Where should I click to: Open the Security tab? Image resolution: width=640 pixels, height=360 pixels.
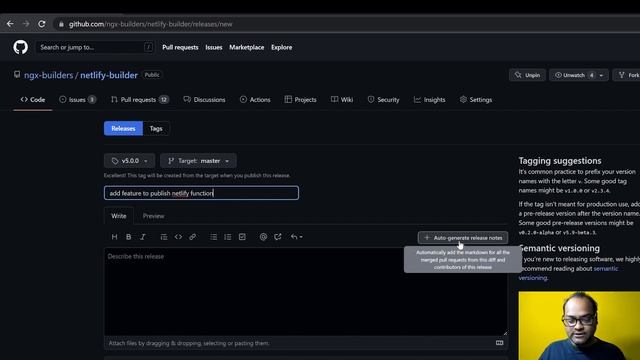click(x=383, y=100)
